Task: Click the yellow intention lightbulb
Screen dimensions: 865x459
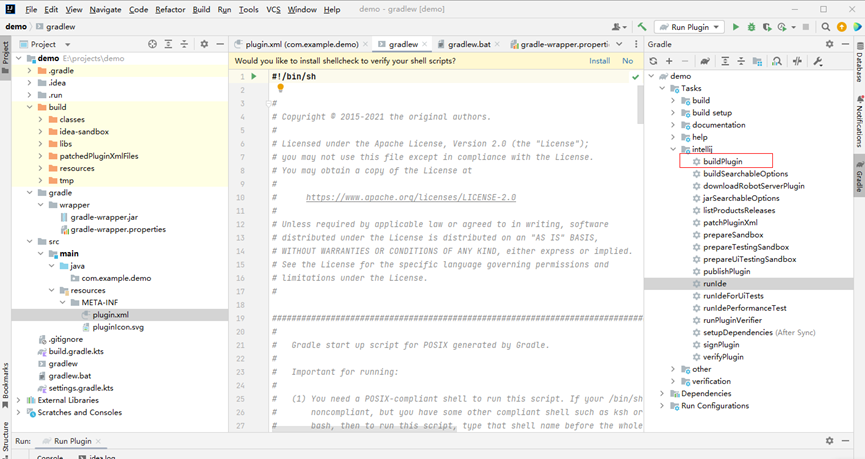Action: click(x=280, y=88)
